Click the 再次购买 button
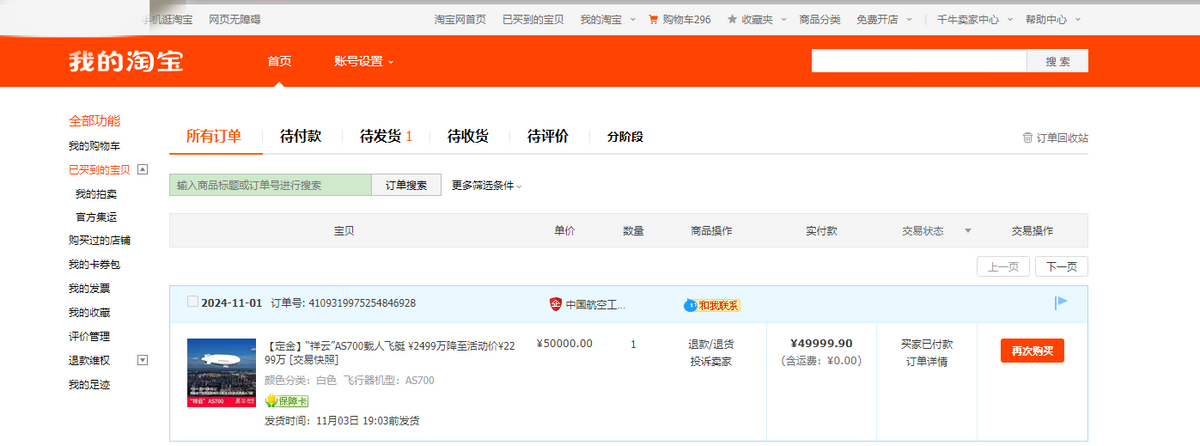The height and width of the screenshot is (446, 1200). pos(1032,351)
